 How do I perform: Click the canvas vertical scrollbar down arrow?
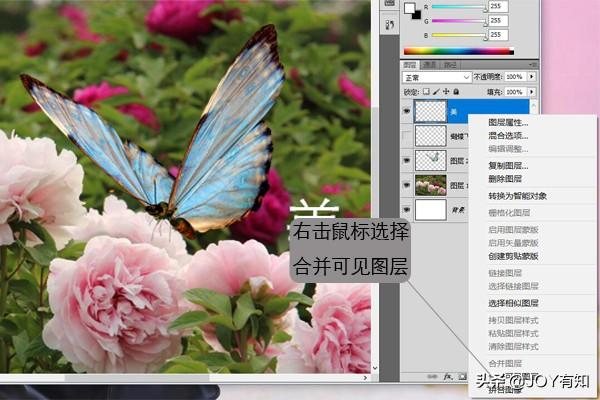coord(375,368)
